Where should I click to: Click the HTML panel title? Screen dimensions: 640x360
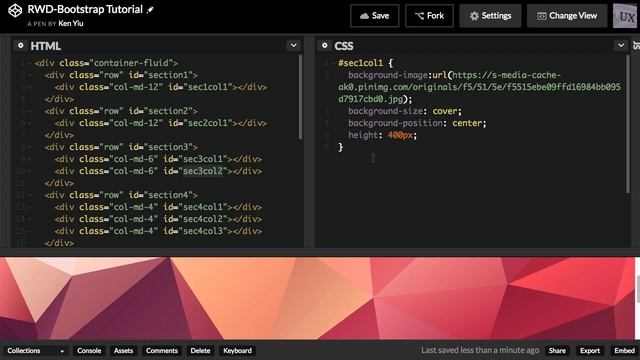[45, 46]
